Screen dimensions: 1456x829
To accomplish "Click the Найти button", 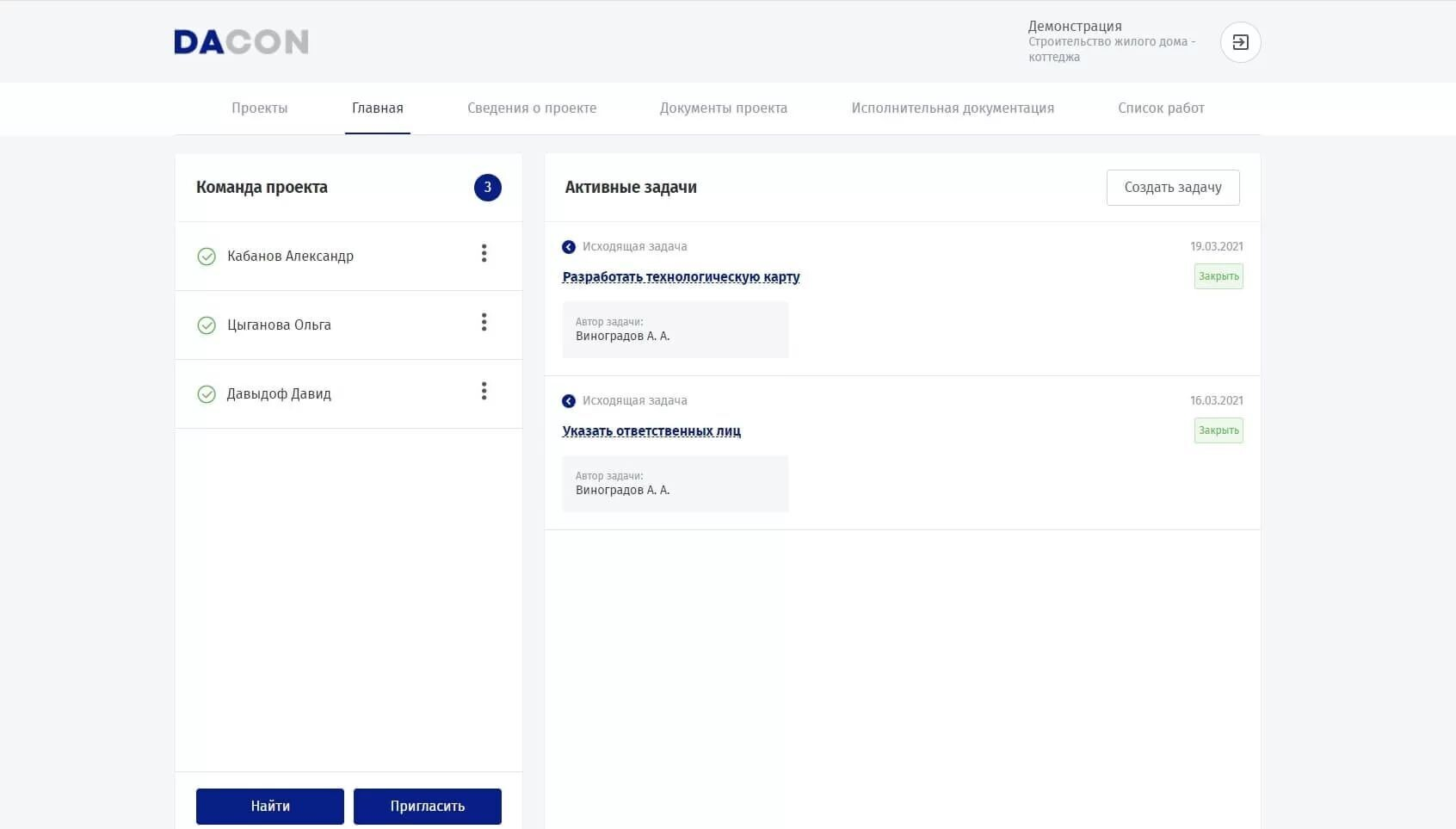I will (x=270, y=807).
